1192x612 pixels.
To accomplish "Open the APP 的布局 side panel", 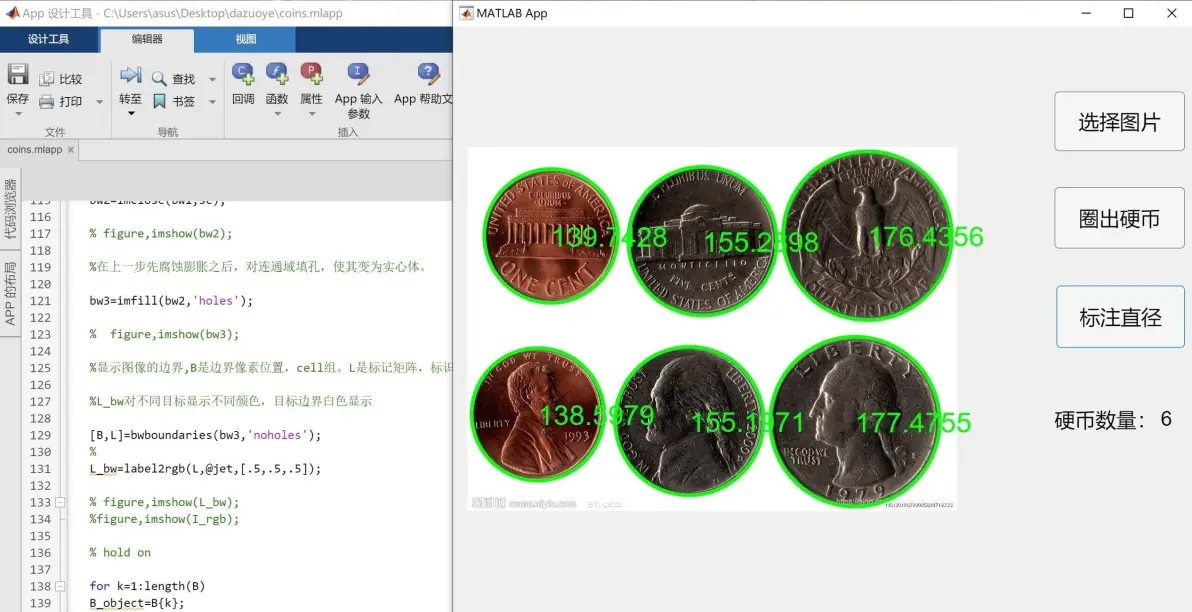I will [x=10, y=293].
